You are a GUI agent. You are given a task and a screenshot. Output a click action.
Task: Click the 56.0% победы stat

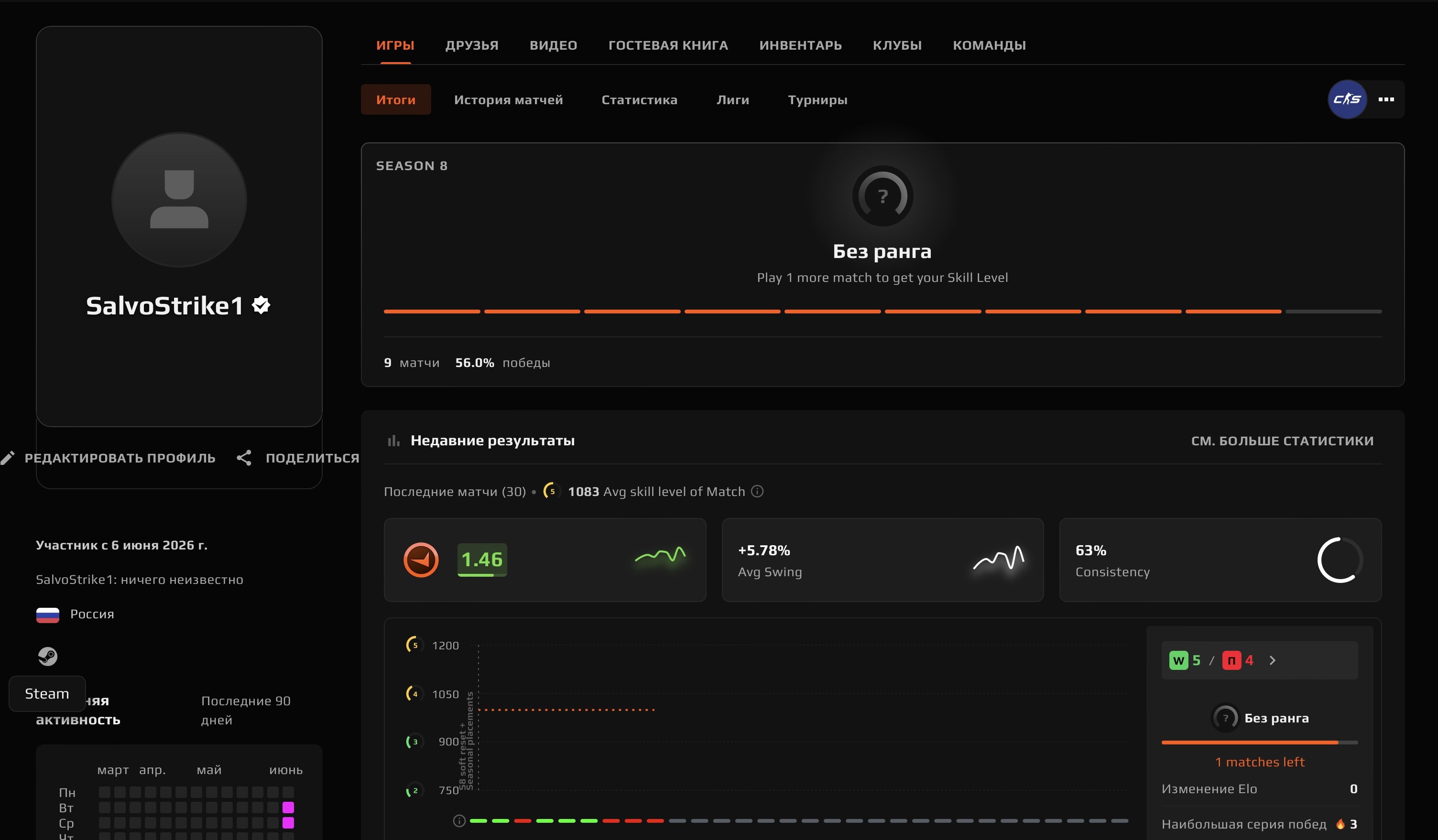502,363
